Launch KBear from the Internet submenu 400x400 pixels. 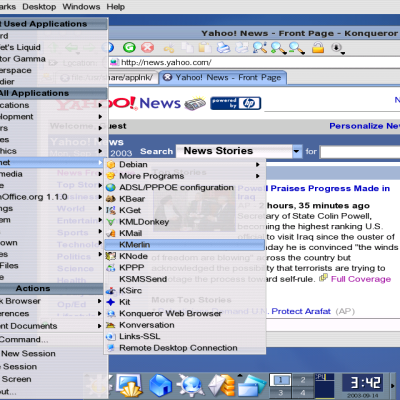click(x=185, y=199)
